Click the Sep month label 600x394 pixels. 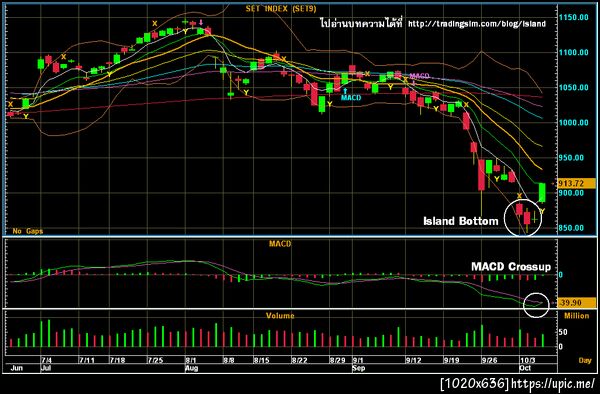tap(359, 368)
